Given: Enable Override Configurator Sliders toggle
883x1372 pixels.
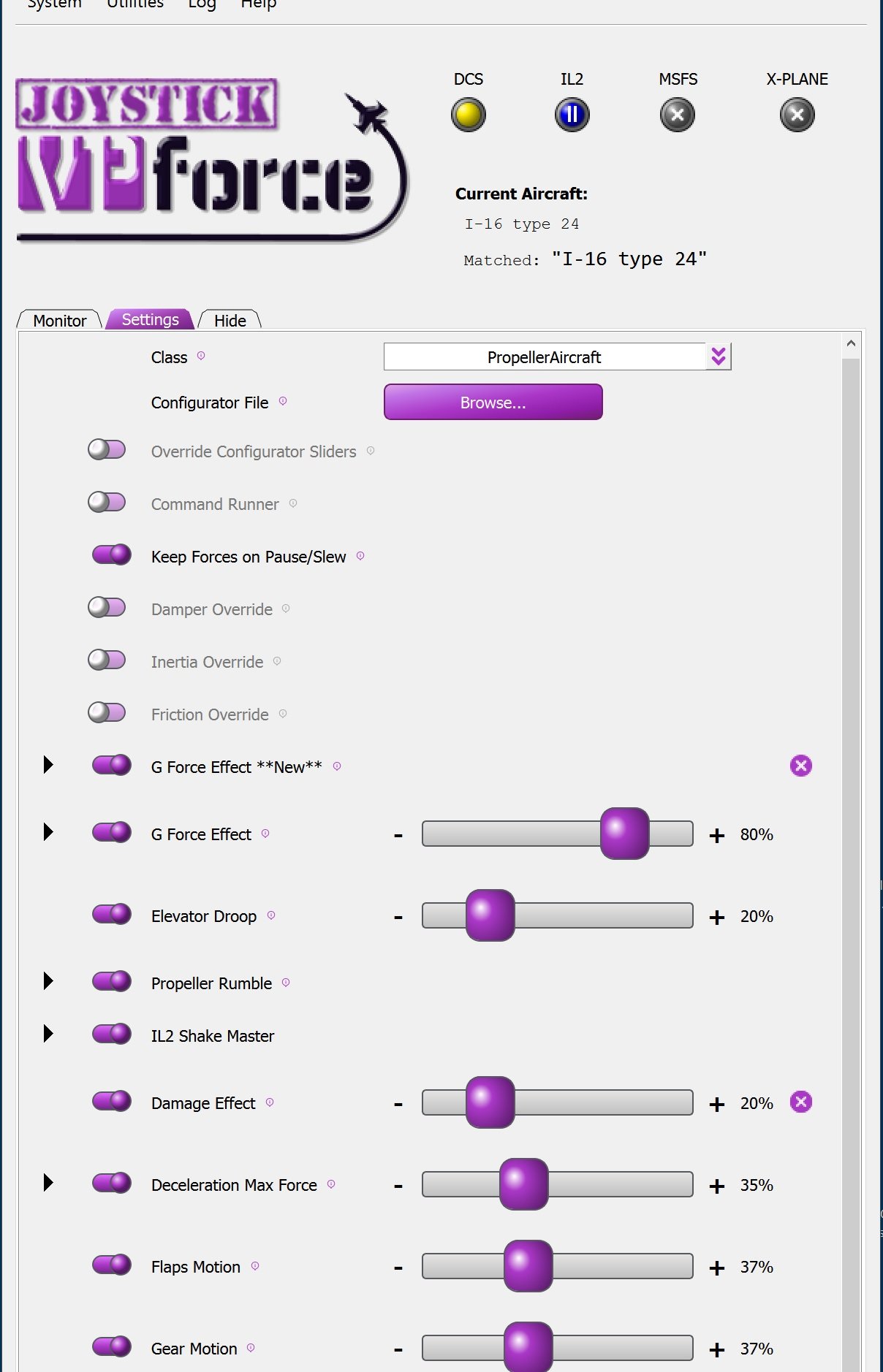Looking at the screenshot, I should (x=107, y=450).
